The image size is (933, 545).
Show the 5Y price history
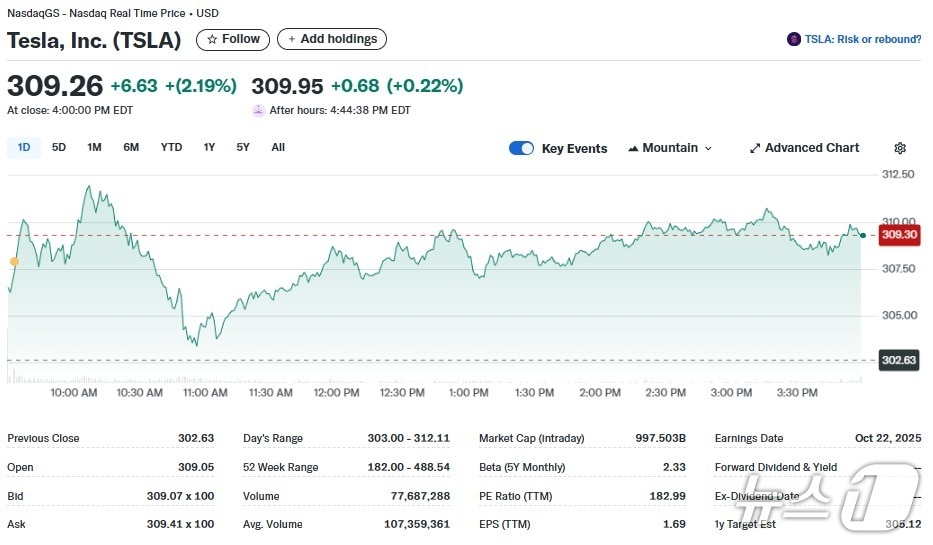click(243, 147)
